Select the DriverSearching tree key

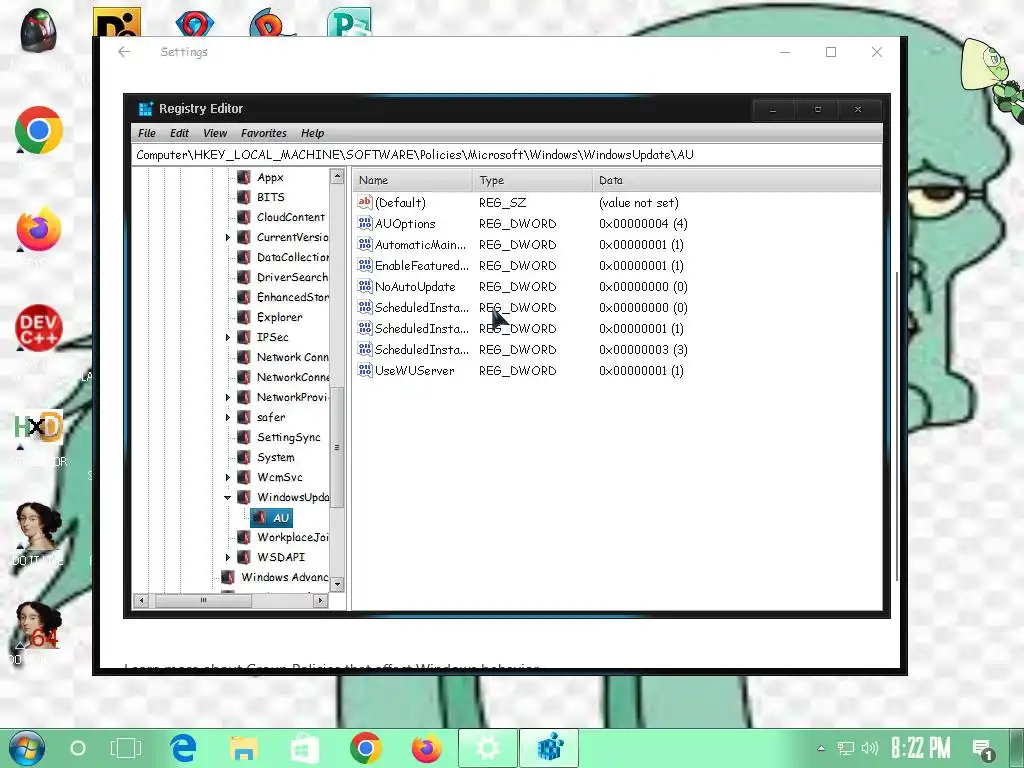(x=292, y=277)
